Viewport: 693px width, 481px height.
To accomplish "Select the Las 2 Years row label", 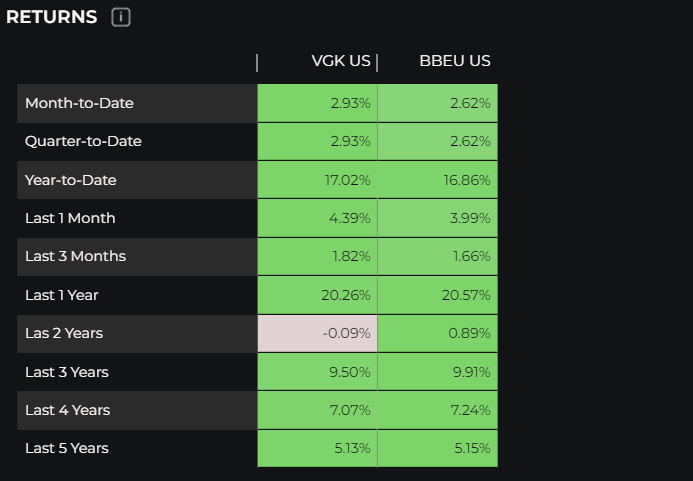I will coord(64,333).
